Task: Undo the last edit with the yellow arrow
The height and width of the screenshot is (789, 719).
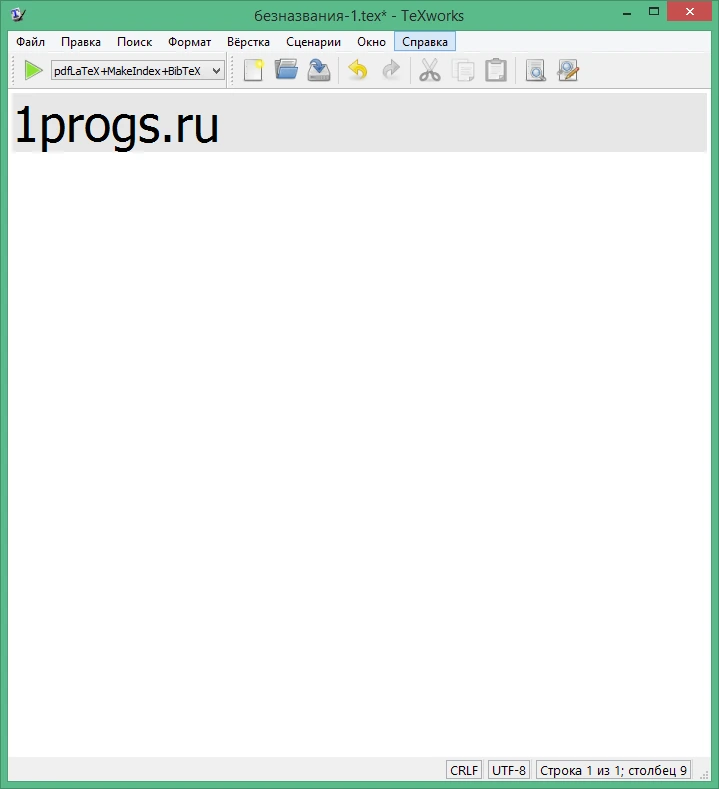Action: tap(358, 70)
